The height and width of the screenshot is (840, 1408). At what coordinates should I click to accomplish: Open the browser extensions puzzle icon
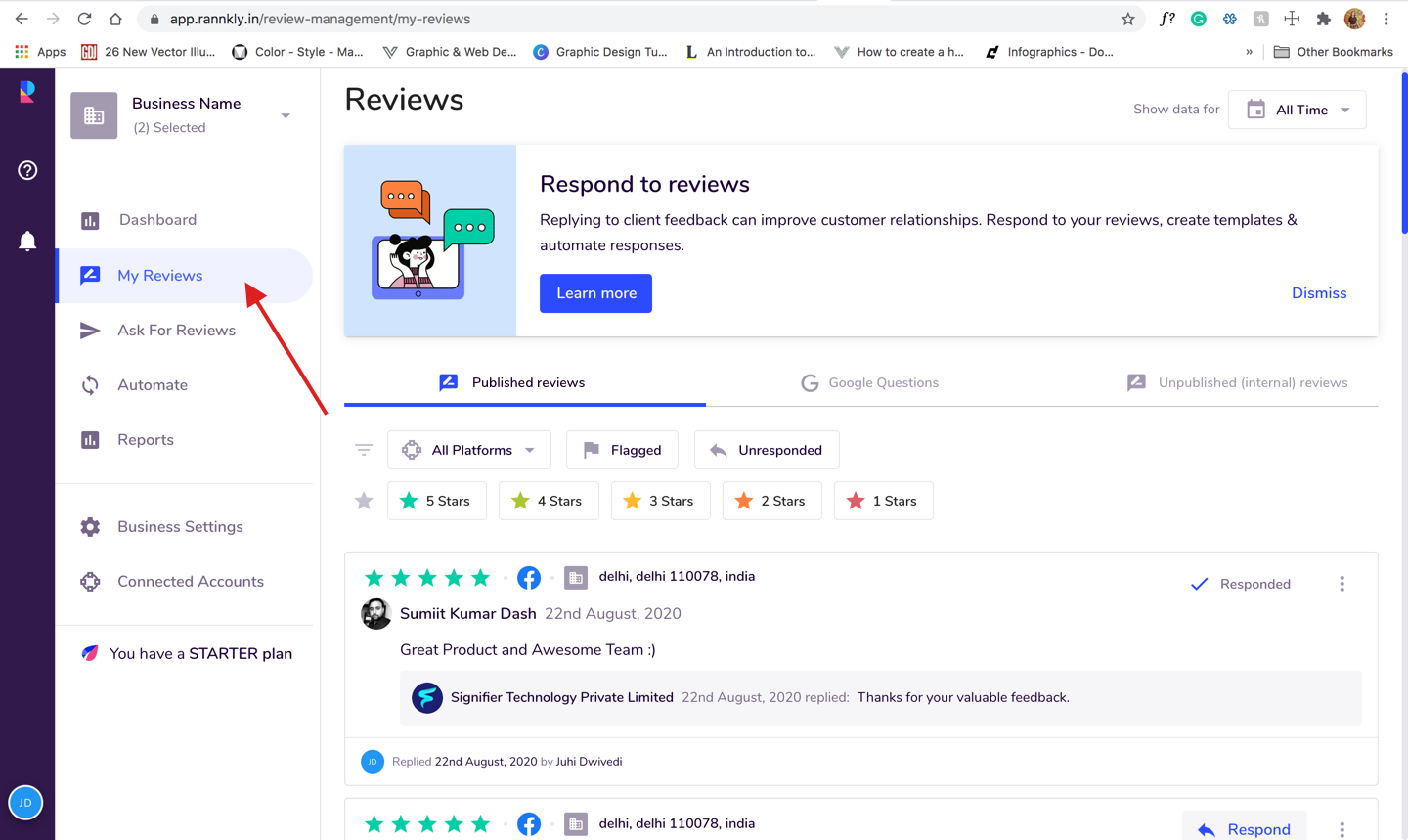pyautogui.click(x=1324, y=19)
